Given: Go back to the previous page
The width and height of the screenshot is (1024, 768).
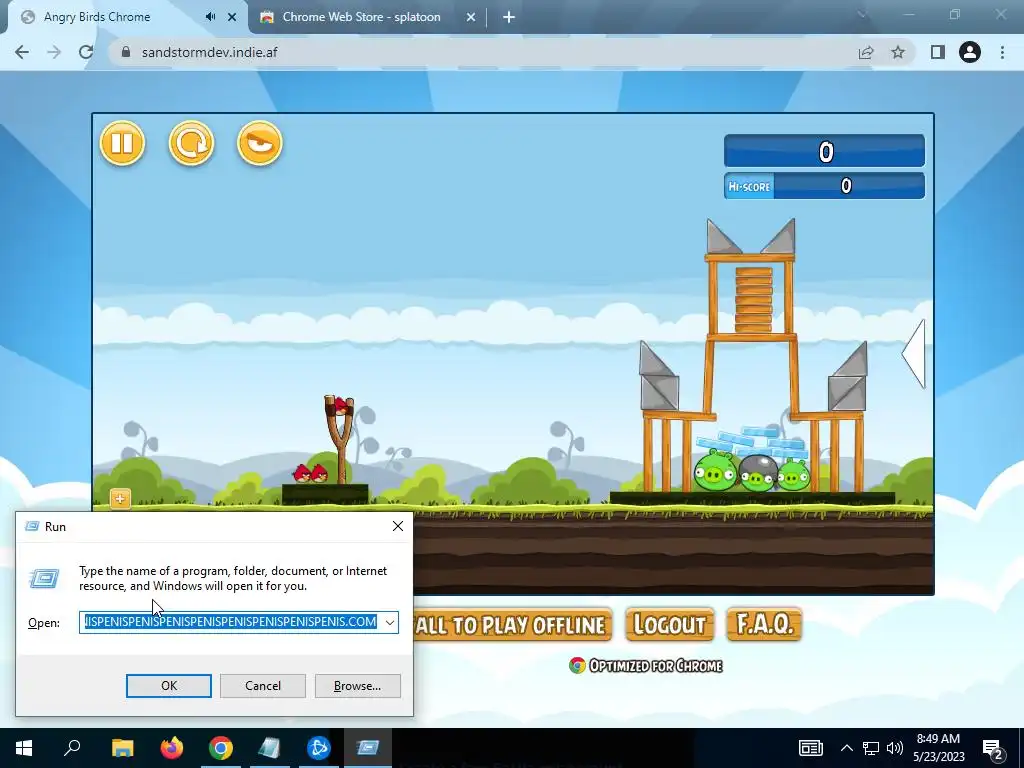Looking at the screenshot, I should pos(22,52).
